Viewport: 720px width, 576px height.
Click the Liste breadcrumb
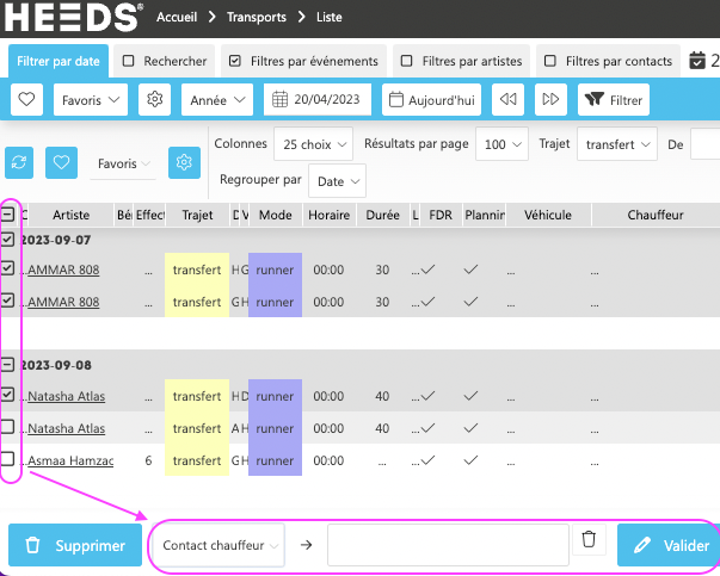point(329,17)
